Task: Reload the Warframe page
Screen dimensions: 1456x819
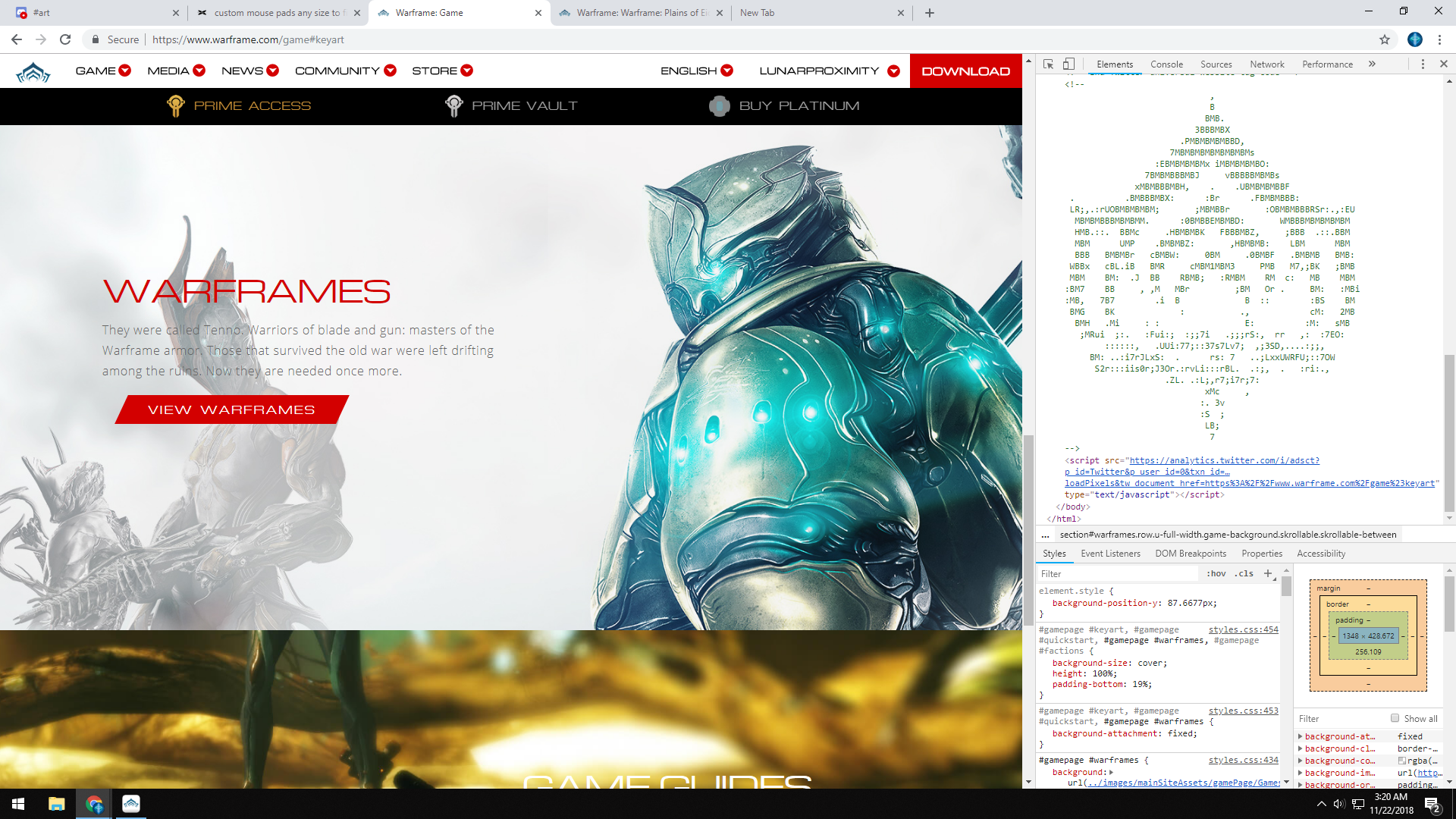Action: pyautogui.click(x=65, y=39)
